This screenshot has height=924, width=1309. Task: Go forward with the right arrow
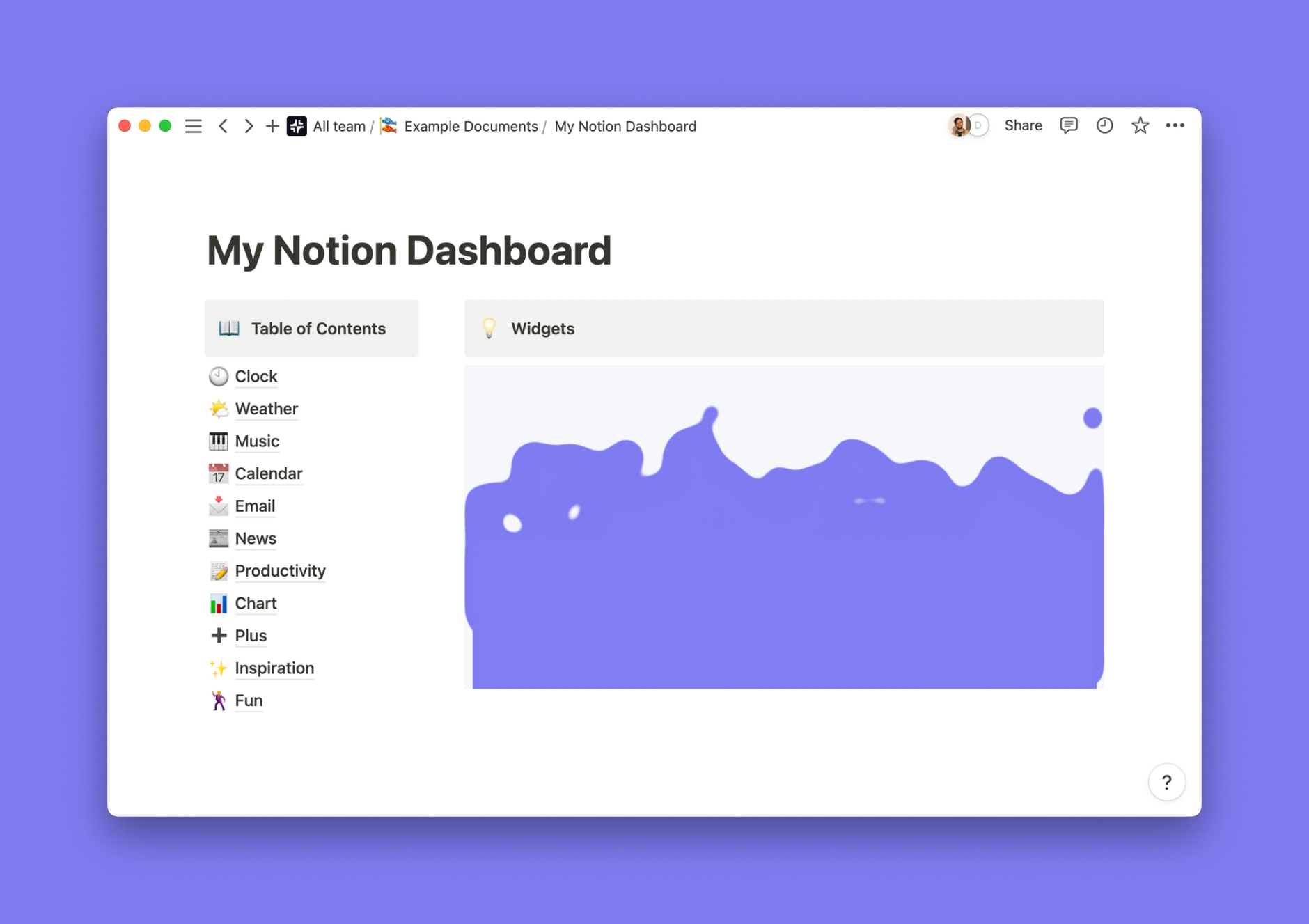pyautogui.click(x=249, y=126)
